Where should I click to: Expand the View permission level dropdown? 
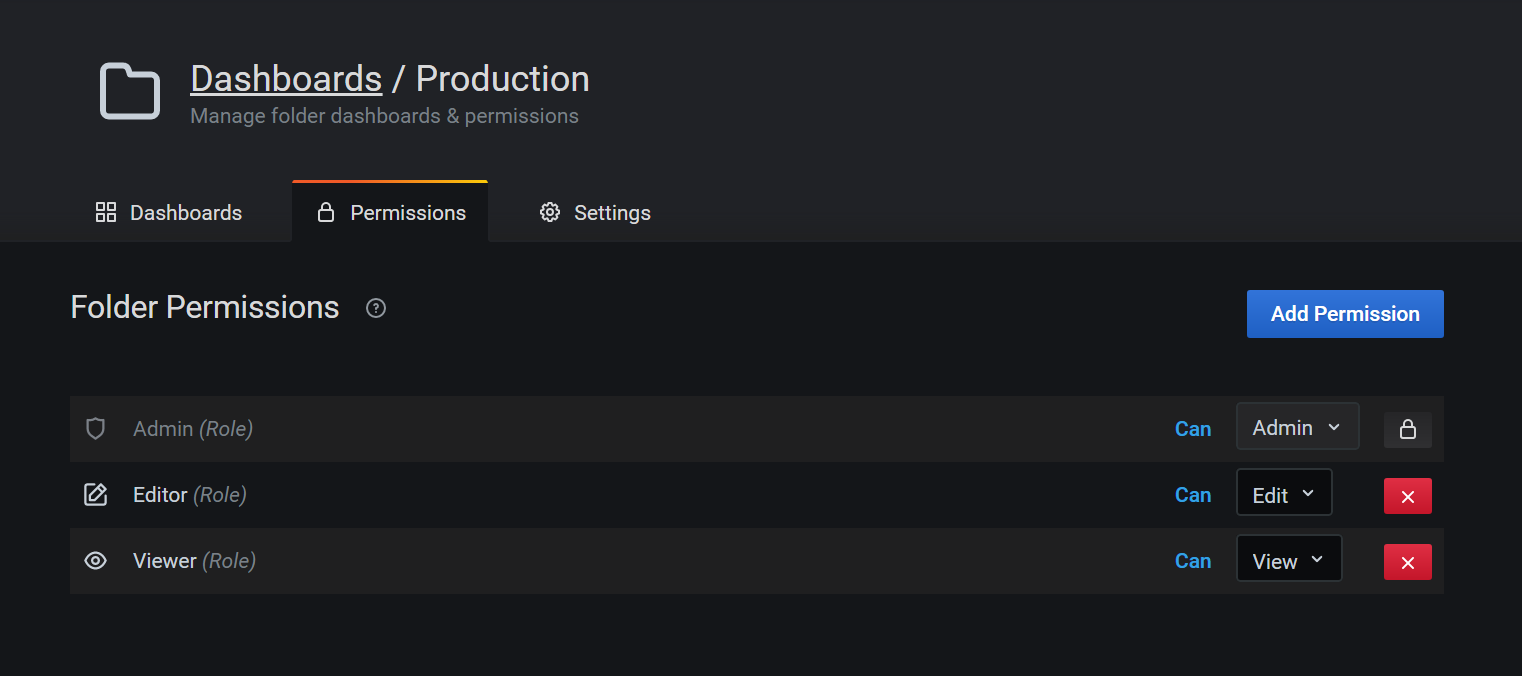tap(1288, 560)
